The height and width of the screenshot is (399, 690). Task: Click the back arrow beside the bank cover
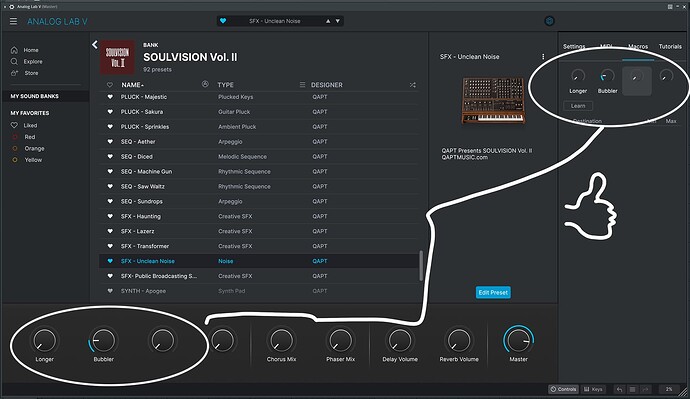pos(95,44)
